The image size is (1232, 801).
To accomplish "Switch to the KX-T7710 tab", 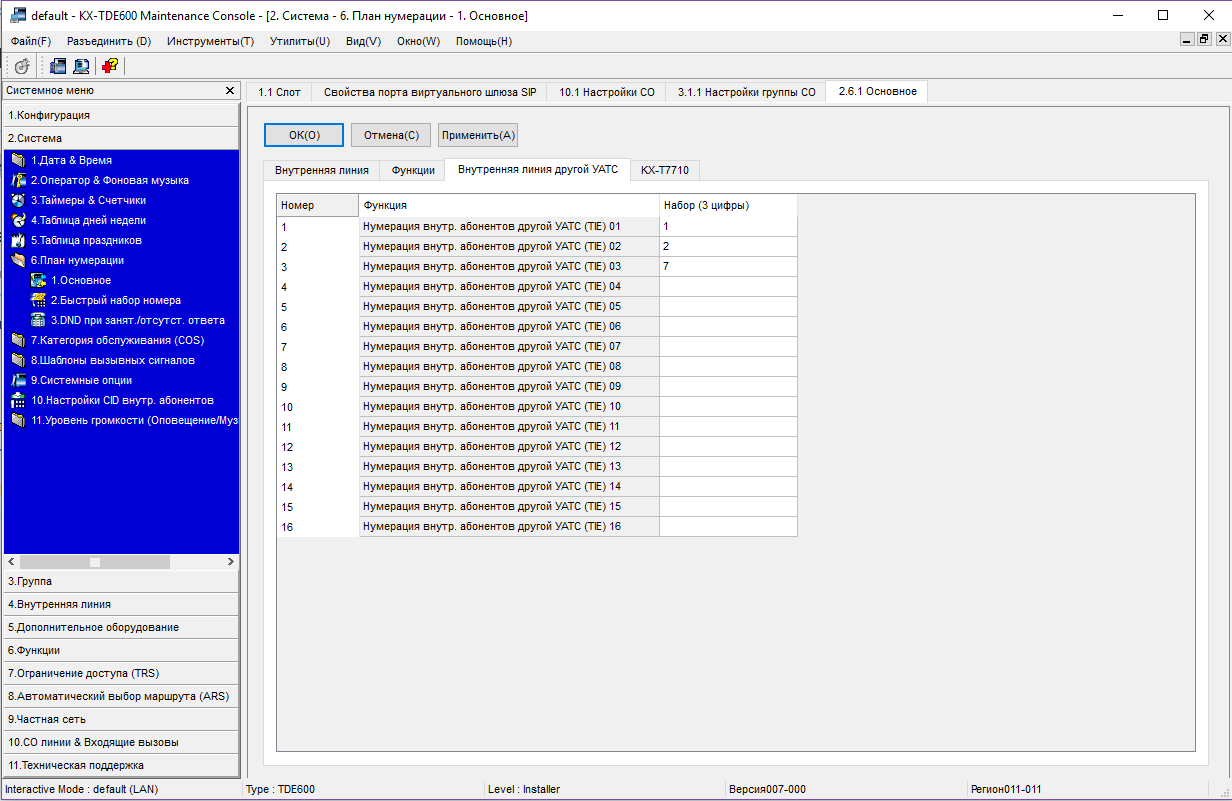I will (665, 170).
